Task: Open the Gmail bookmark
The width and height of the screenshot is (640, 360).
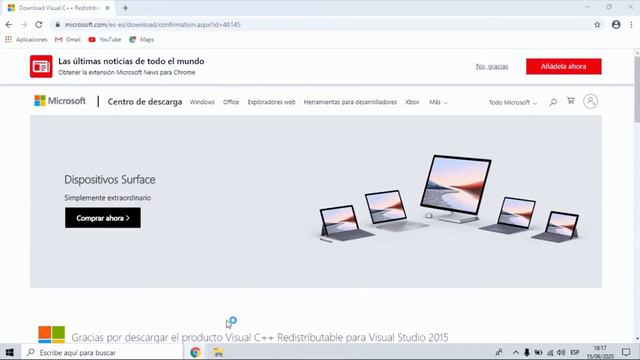Action: pyautogui.click(x=68, y=40)
